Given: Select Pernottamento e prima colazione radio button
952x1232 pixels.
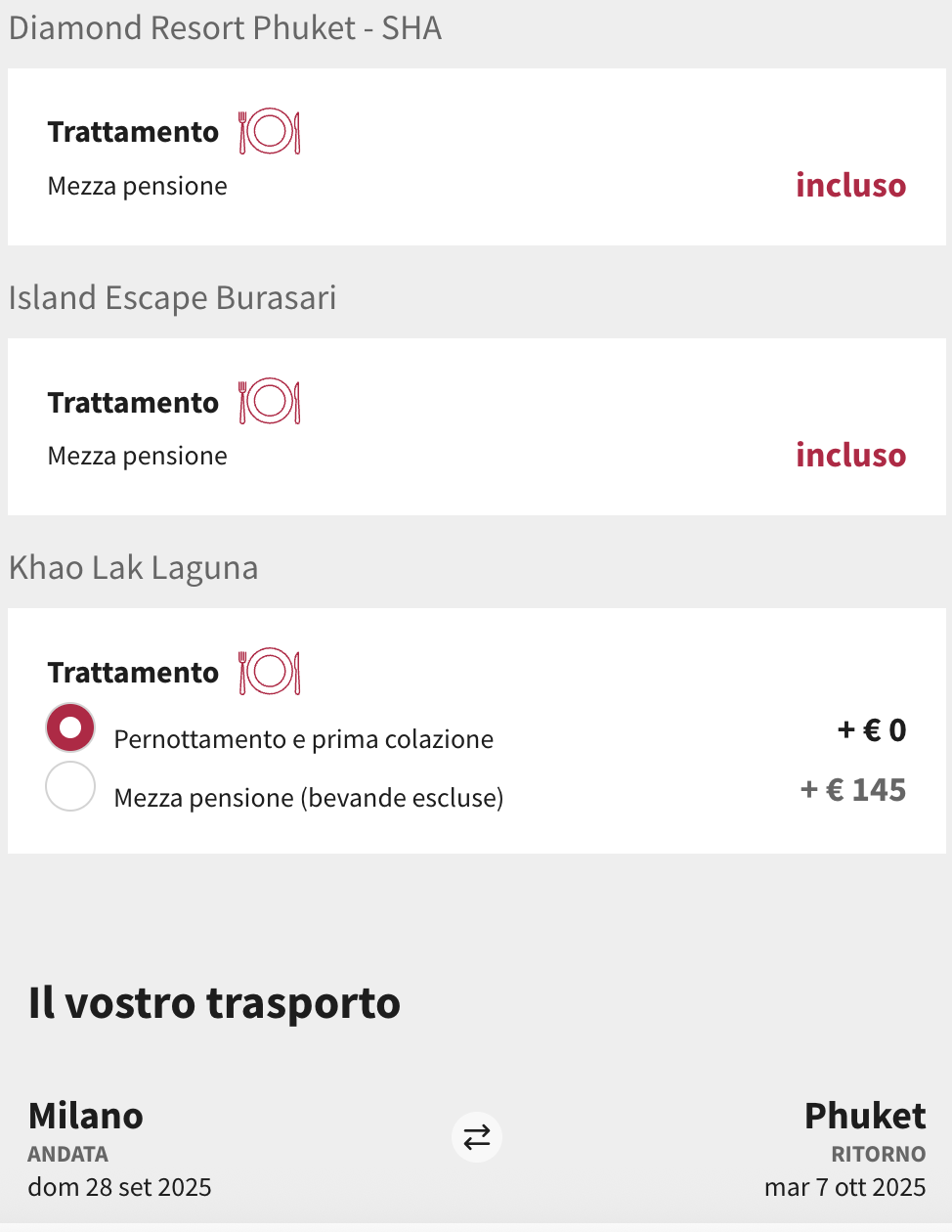Looking at the screenshot, I should pyautogui.click(x=70, y=728).
